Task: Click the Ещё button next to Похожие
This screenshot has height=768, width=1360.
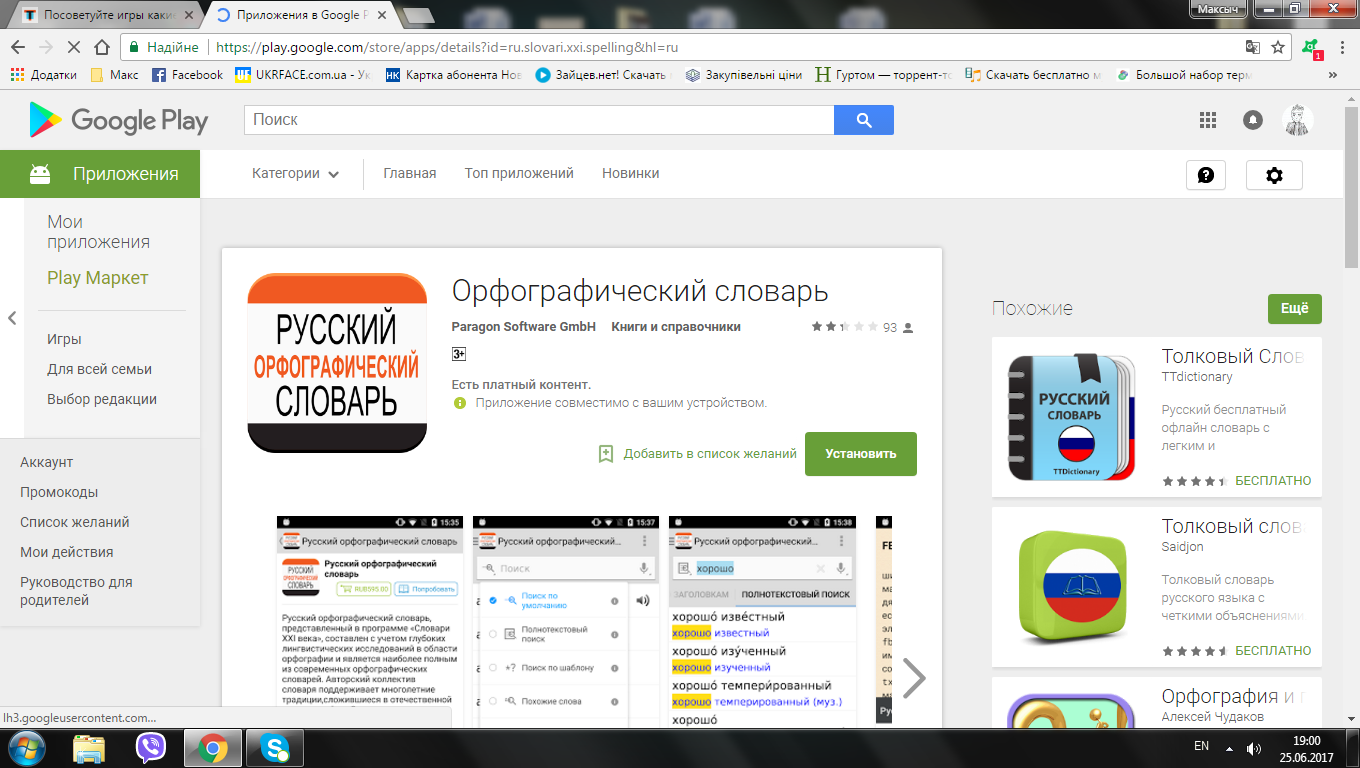Action: click(x=1295, y=309)
